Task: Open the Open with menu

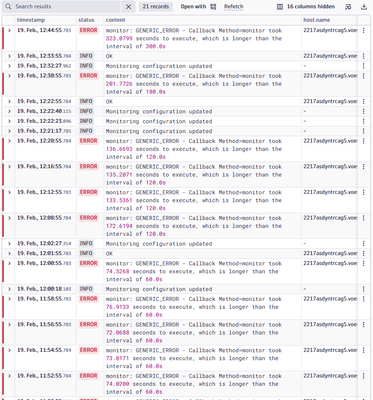Action: (x=198, y=7)
